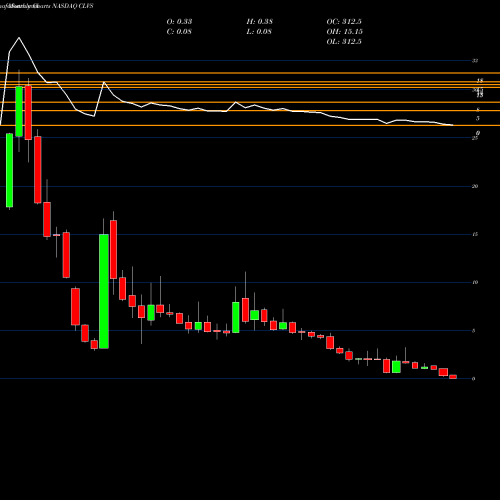Click the 20 price axis label

point(475,186)
